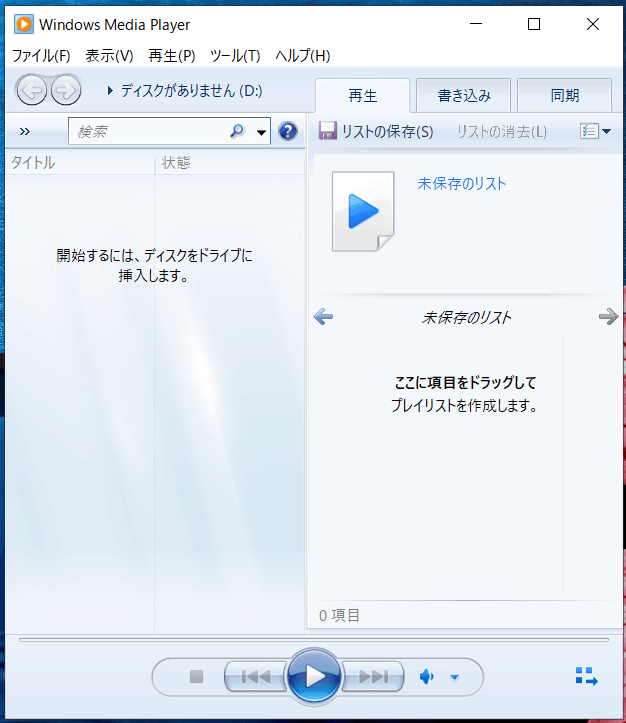Switch to the 再生 tab

click(x=363, y=95)
